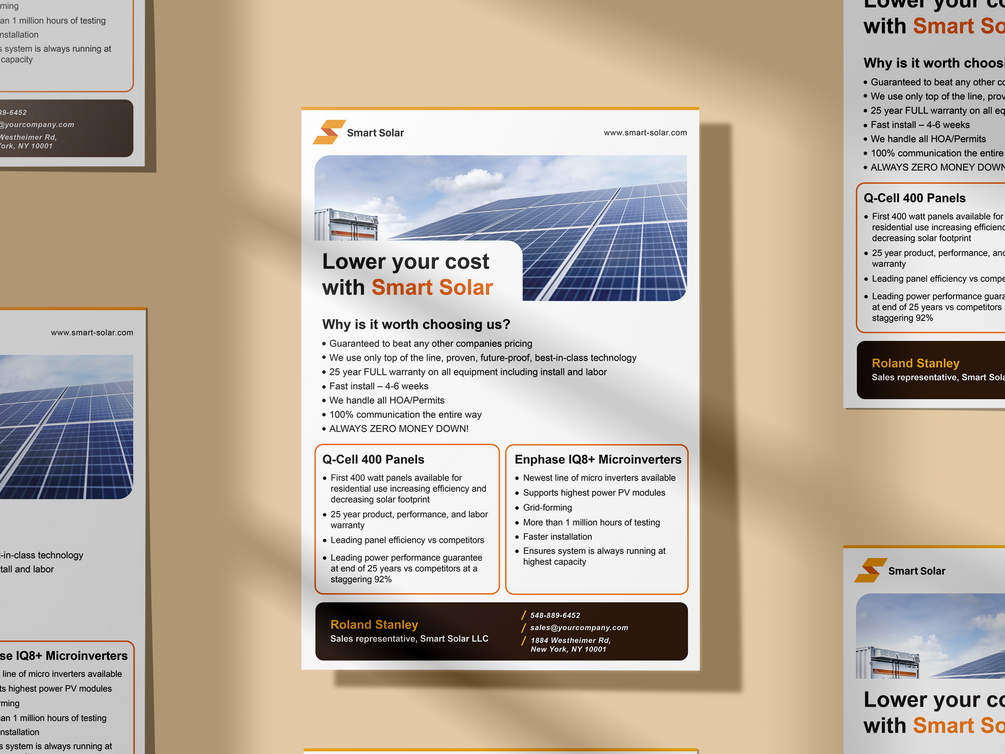Click 'Roland Stanley' name on center flyer

click(374, 624)
